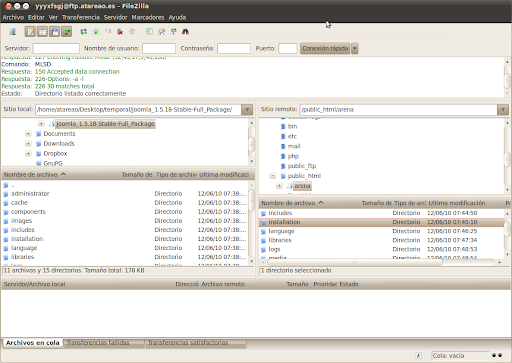Image resolution: width=512 pixels, height=363 pixels.
Task: Expand the Dropbox folder node
Action: 28,153
